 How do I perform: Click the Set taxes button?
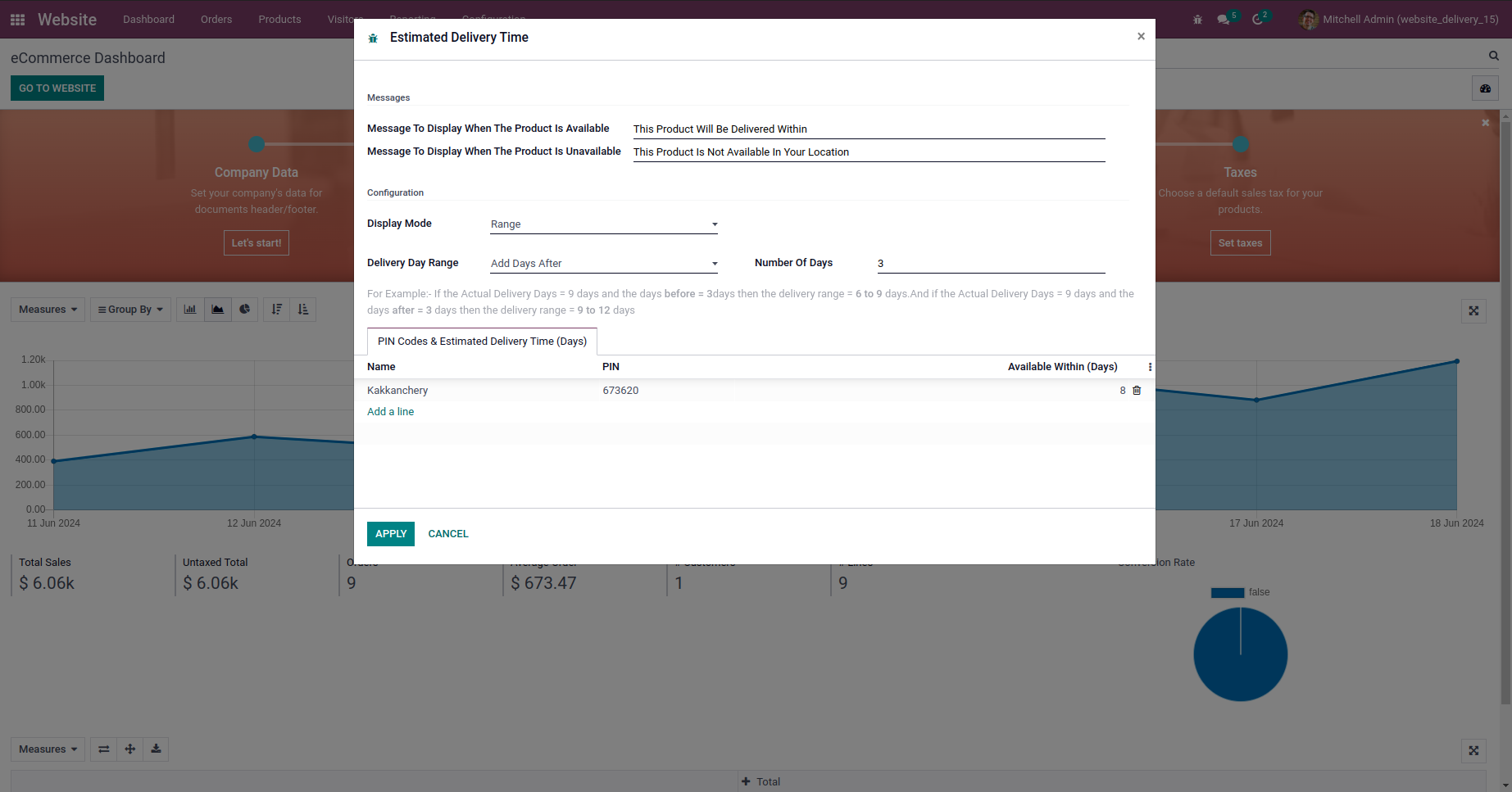click(x=1240, y=243)
